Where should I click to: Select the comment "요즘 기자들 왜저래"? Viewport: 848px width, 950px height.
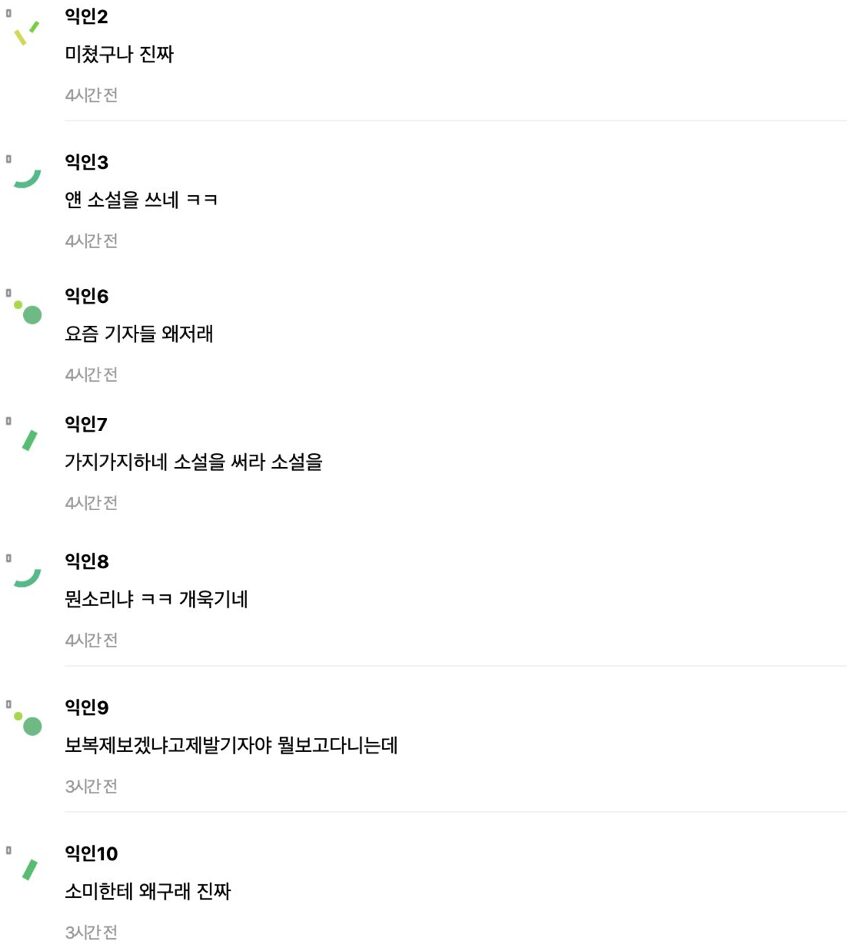click(139, 334)
